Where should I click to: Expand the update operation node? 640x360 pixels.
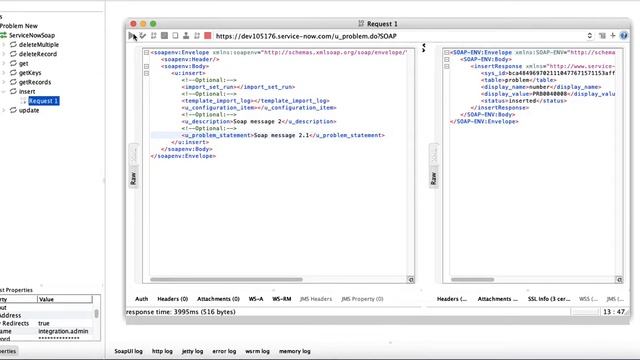(x=4, y=110)
